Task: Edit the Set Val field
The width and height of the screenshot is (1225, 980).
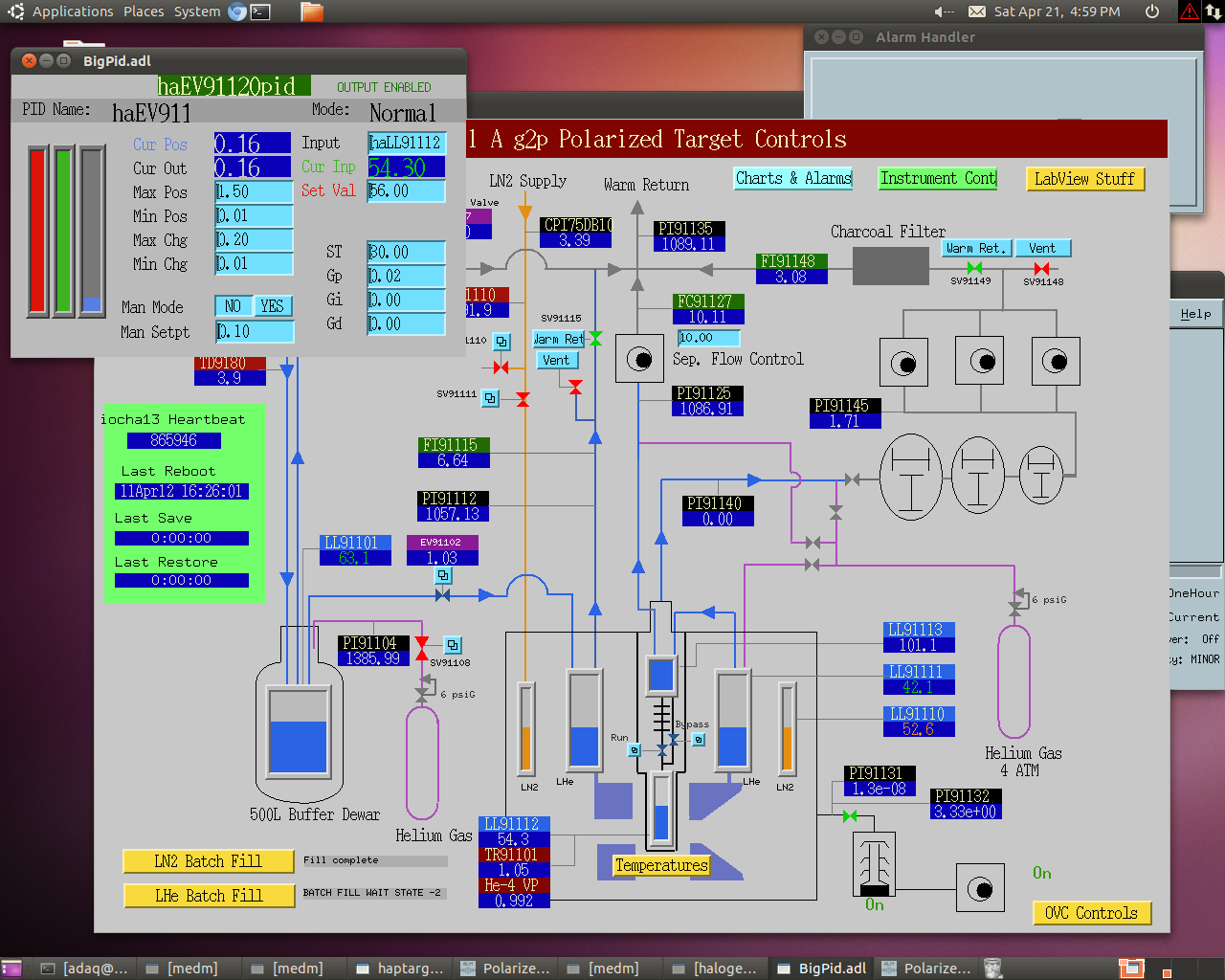Action: 407,190
